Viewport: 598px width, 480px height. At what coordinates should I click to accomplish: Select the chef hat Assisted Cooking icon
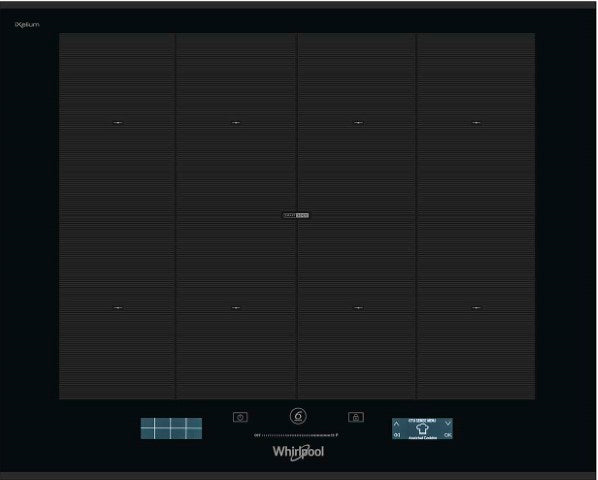422,429
